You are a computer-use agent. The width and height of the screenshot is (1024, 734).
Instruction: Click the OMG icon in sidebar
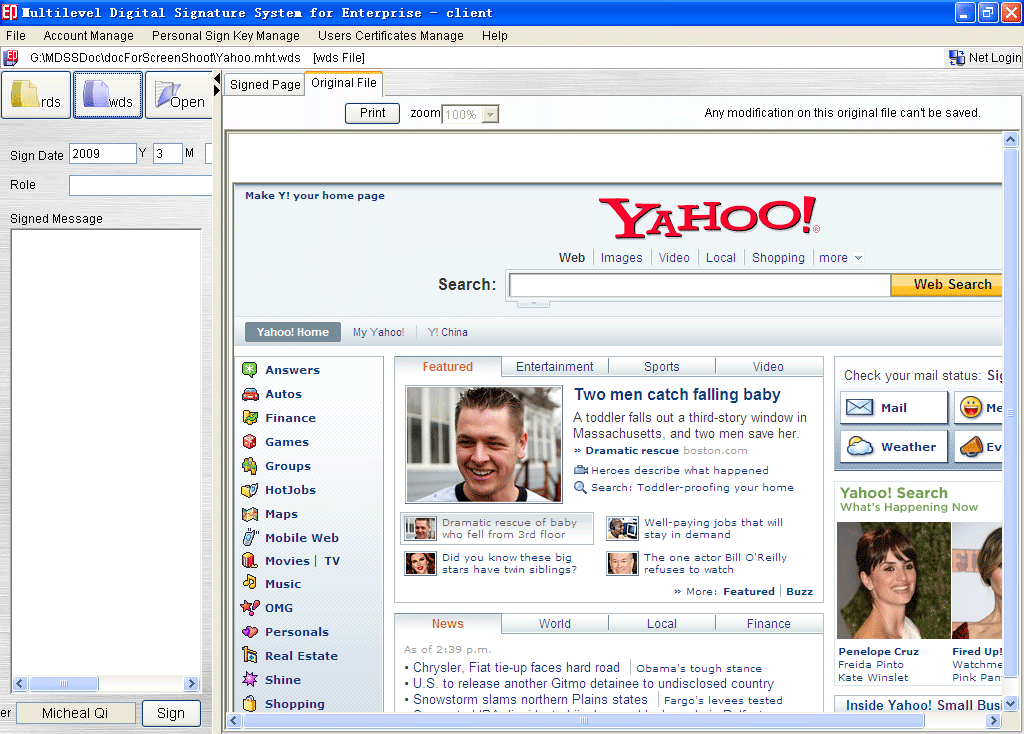(249, 607)
